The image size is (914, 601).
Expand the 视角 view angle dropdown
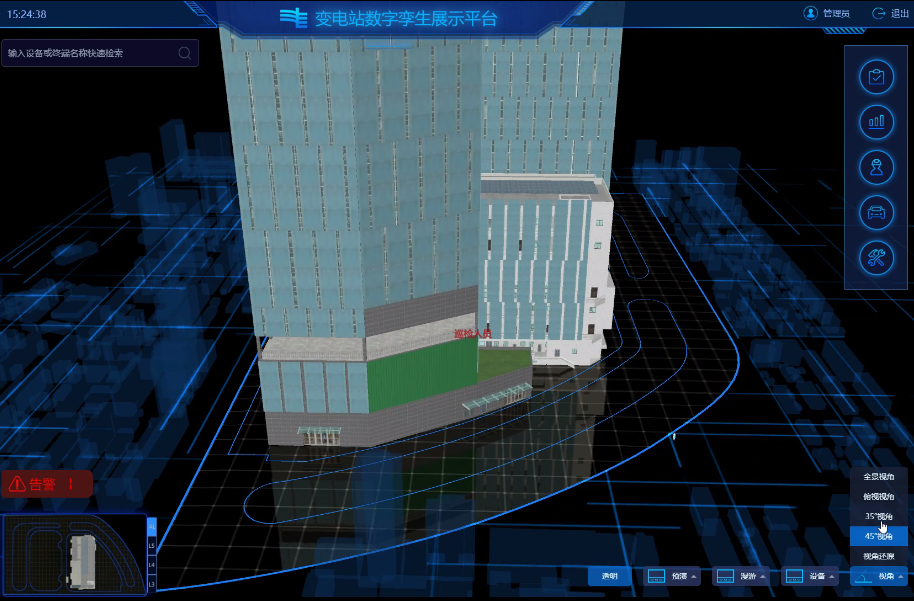coord(878,577)
